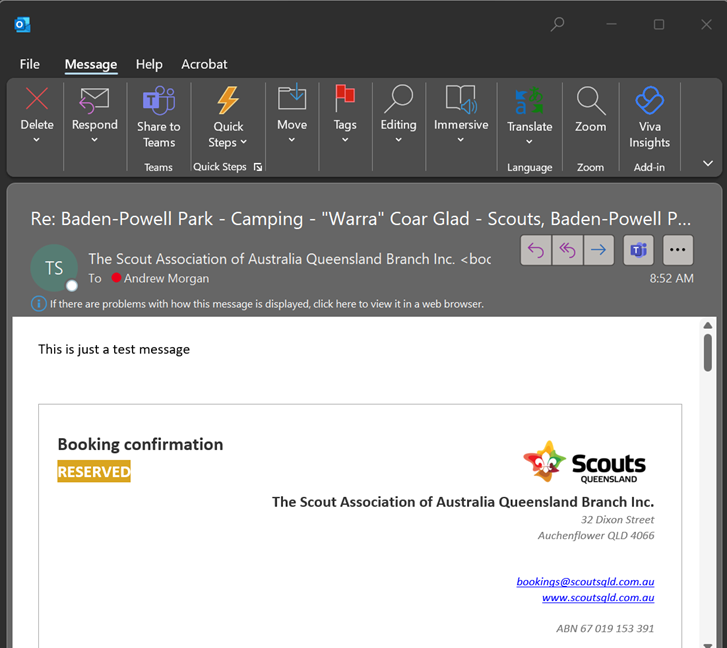Click the Respond envelope icon

[x=94, y=100]
